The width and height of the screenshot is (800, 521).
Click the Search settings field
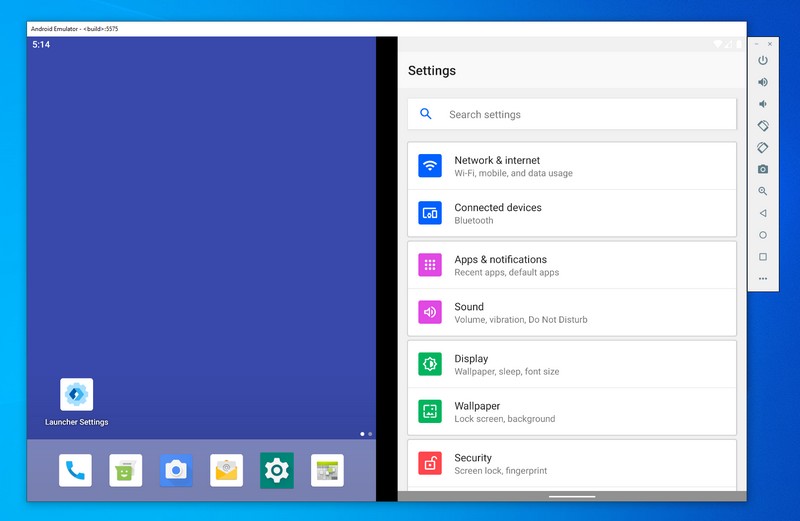571,115
